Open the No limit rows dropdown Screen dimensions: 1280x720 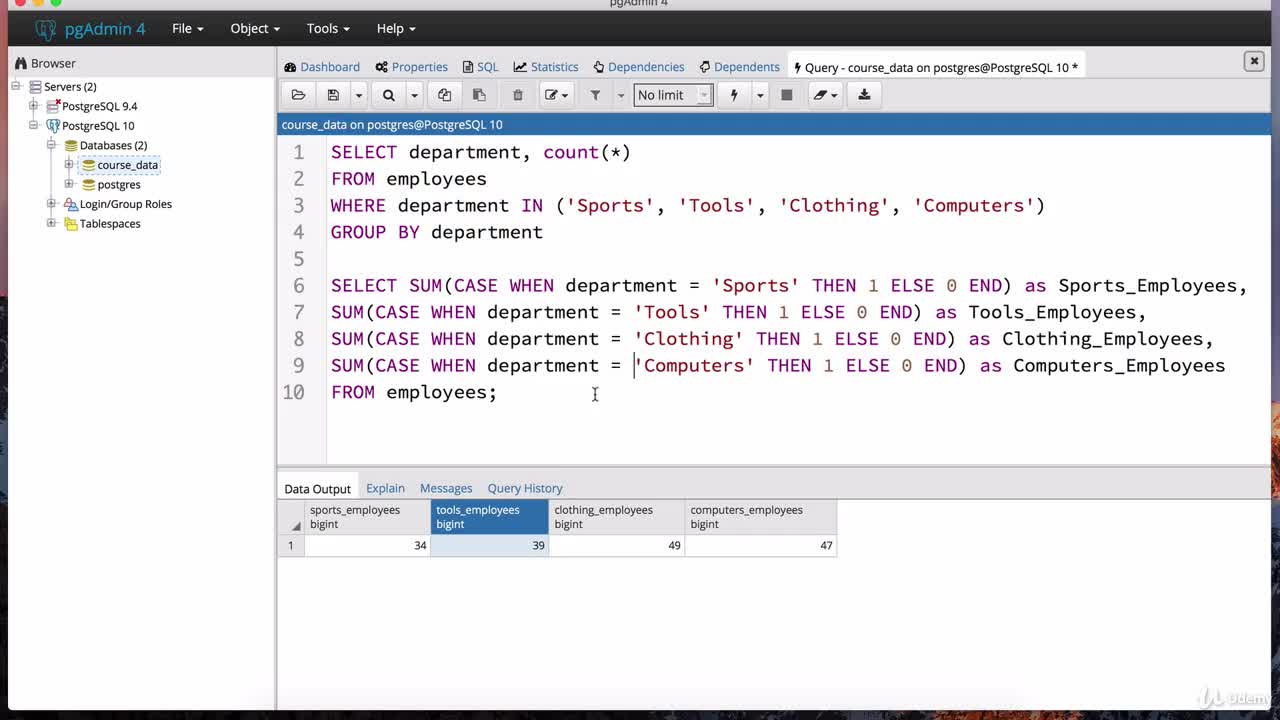tap(673, 95)
